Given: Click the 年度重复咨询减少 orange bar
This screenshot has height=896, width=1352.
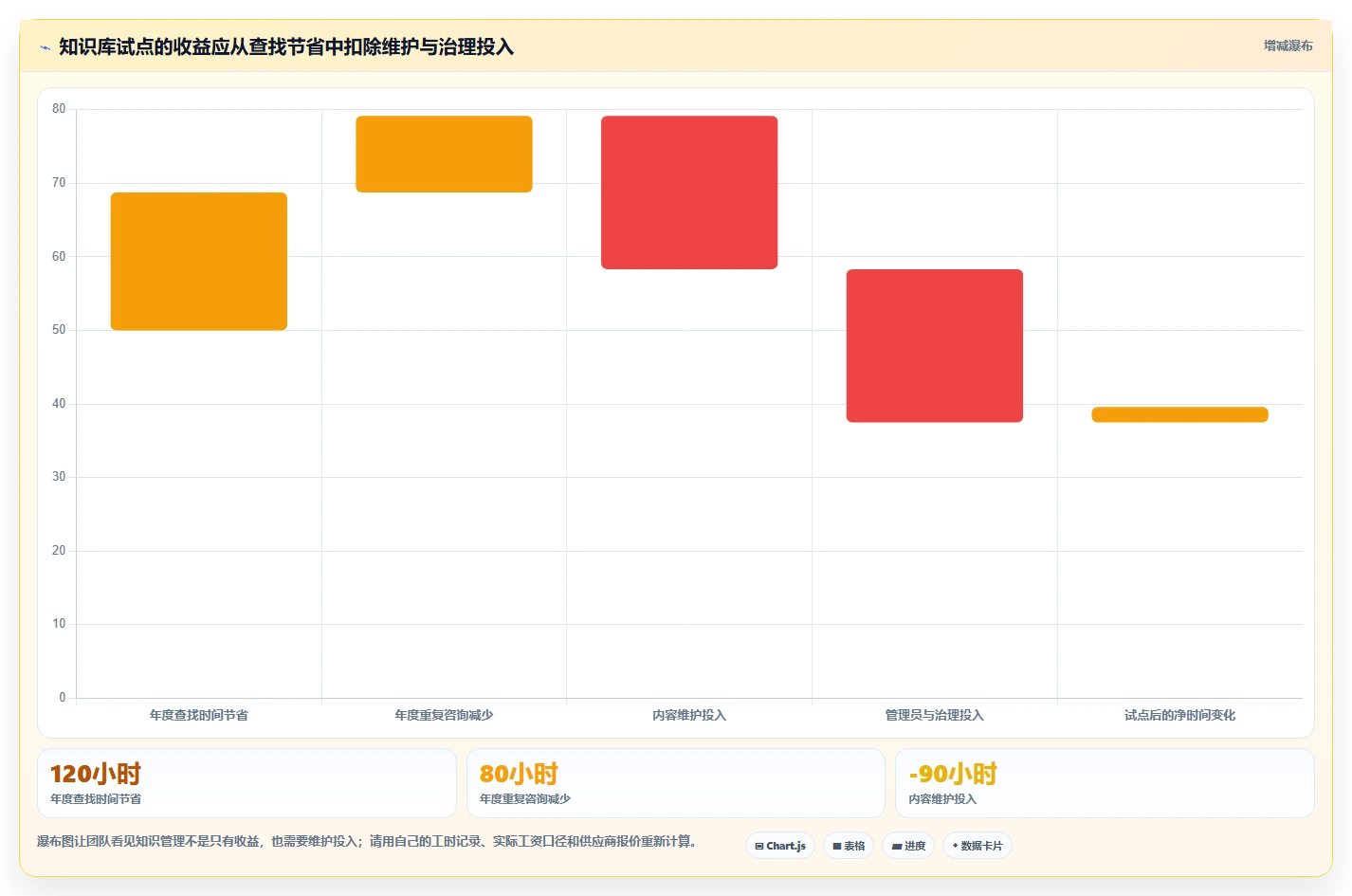Looking at the screenshot, I should [444, 155].
